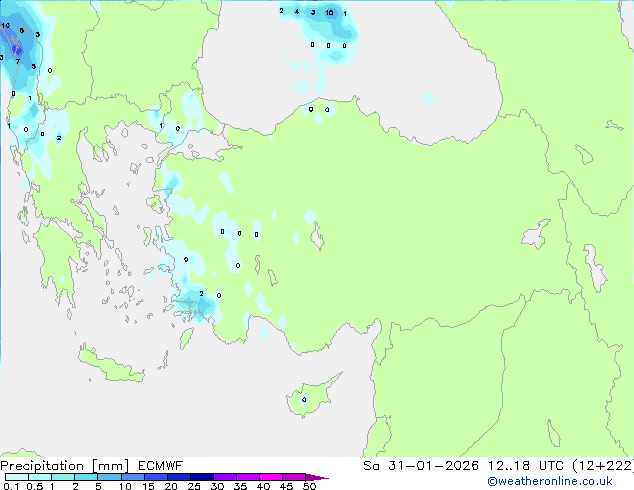The image size is (634, 490).
Task: Click the "50" legend scale label
Action: point(310,486)
